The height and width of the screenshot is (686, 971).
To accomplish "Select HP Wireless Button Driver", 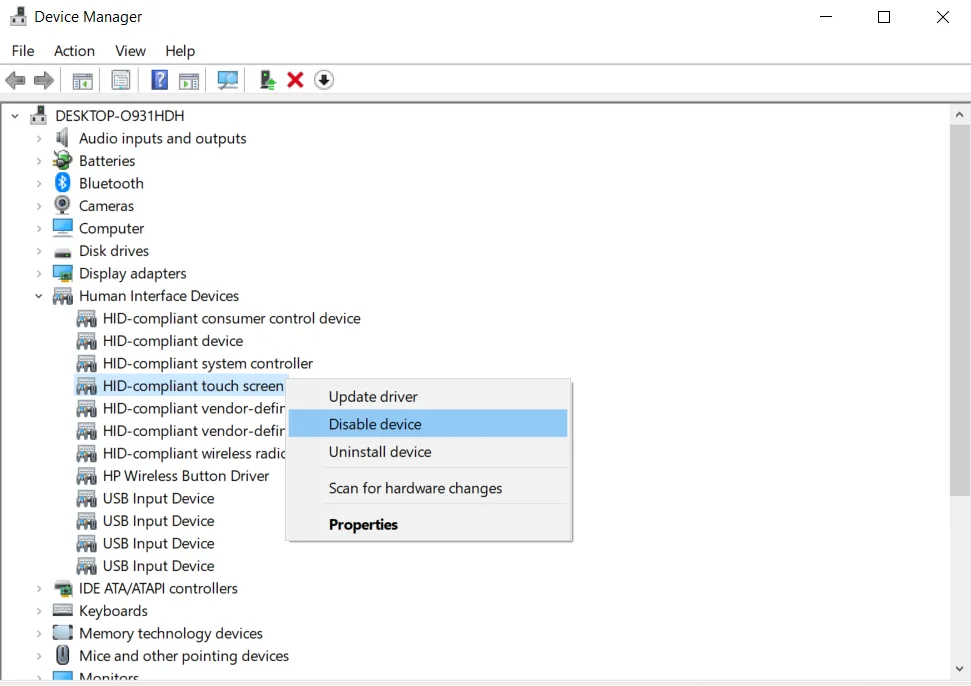I will 186,475.
